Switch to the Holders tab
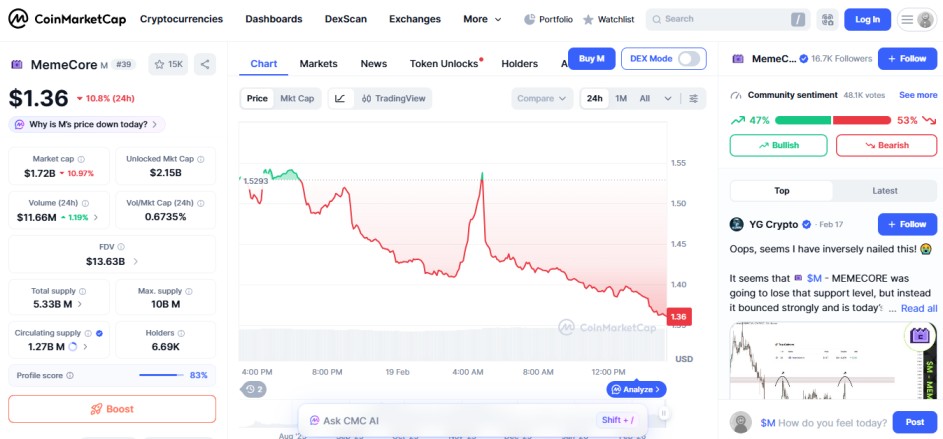The width and height of the screenshot is (943, 439). pyautogui.click(x=520, y=64)
